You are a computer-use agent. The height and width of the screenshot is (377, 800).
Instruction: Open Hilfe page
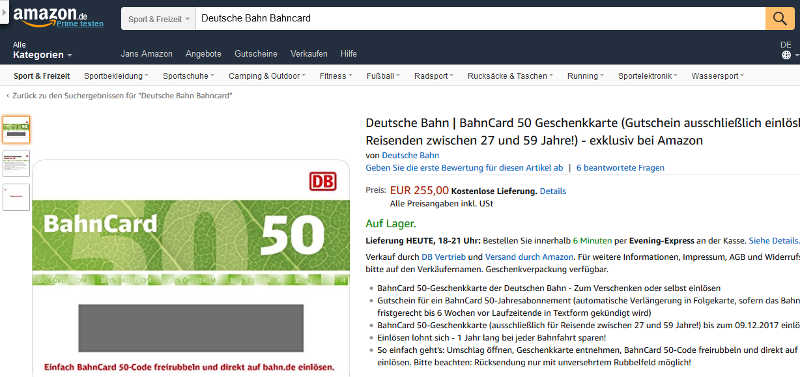[x=348, y=54]
